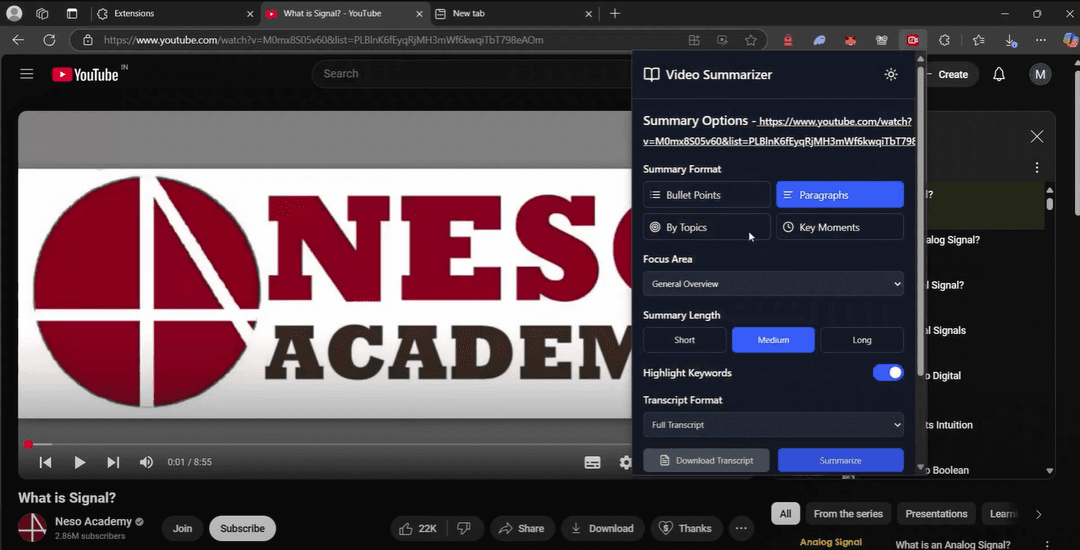
Task: Bookmark page with the star icon
Action: click(x=751, y=40)
